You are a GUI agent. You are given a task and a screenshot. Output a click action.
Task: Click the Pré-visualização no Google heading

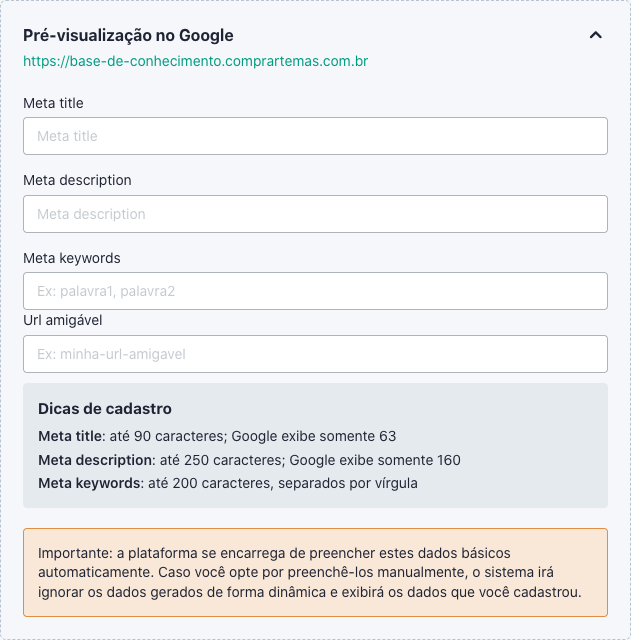(x=128, y=35)
